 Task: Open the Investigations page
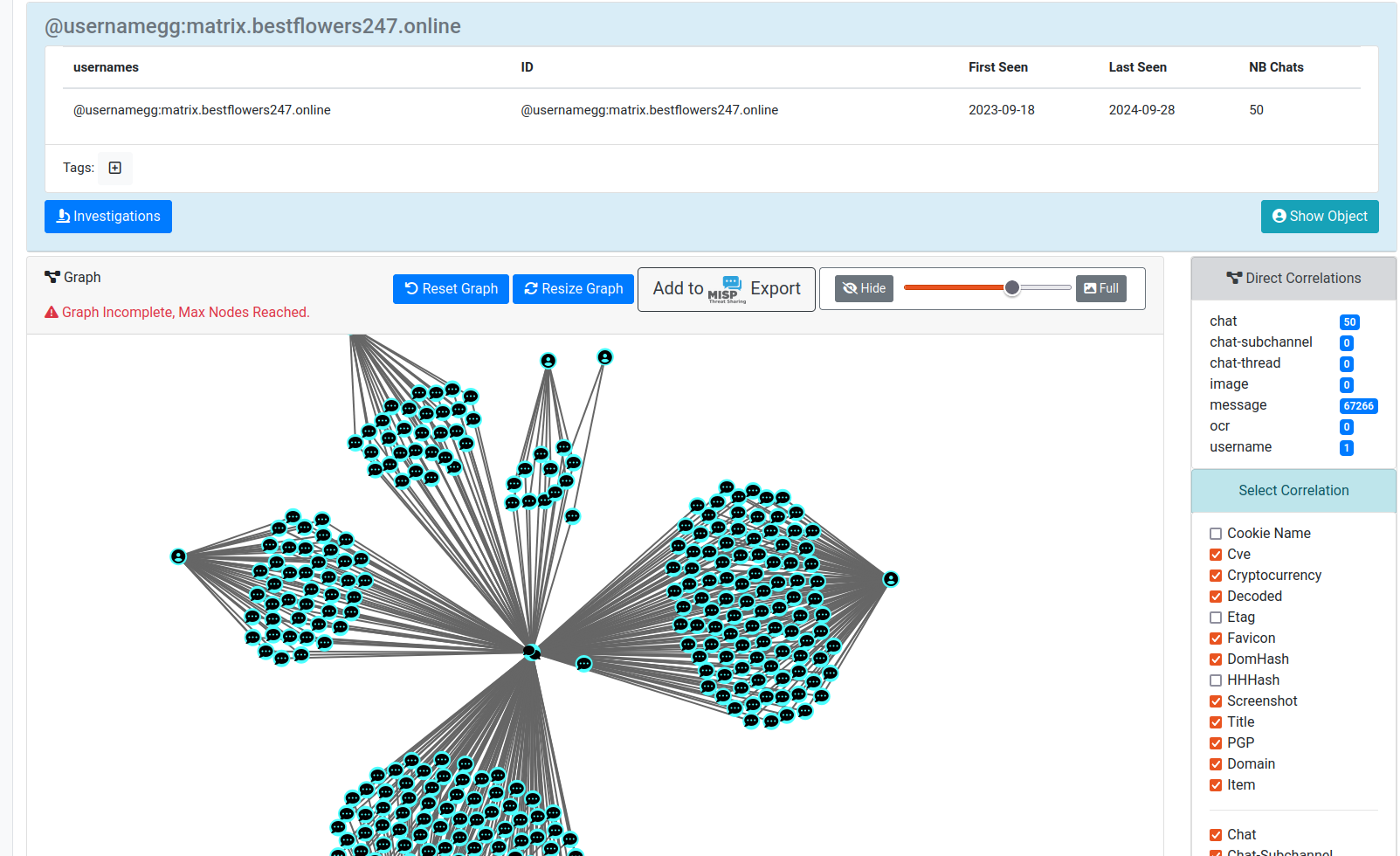[x=108, y=217]
